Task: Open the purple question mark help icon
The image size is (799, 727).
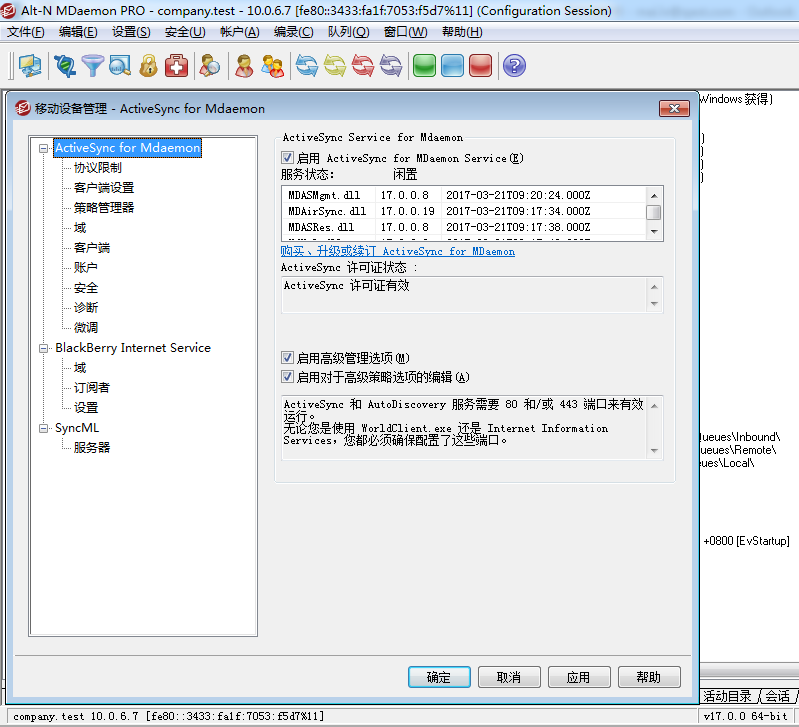Action: coord(514,66)
